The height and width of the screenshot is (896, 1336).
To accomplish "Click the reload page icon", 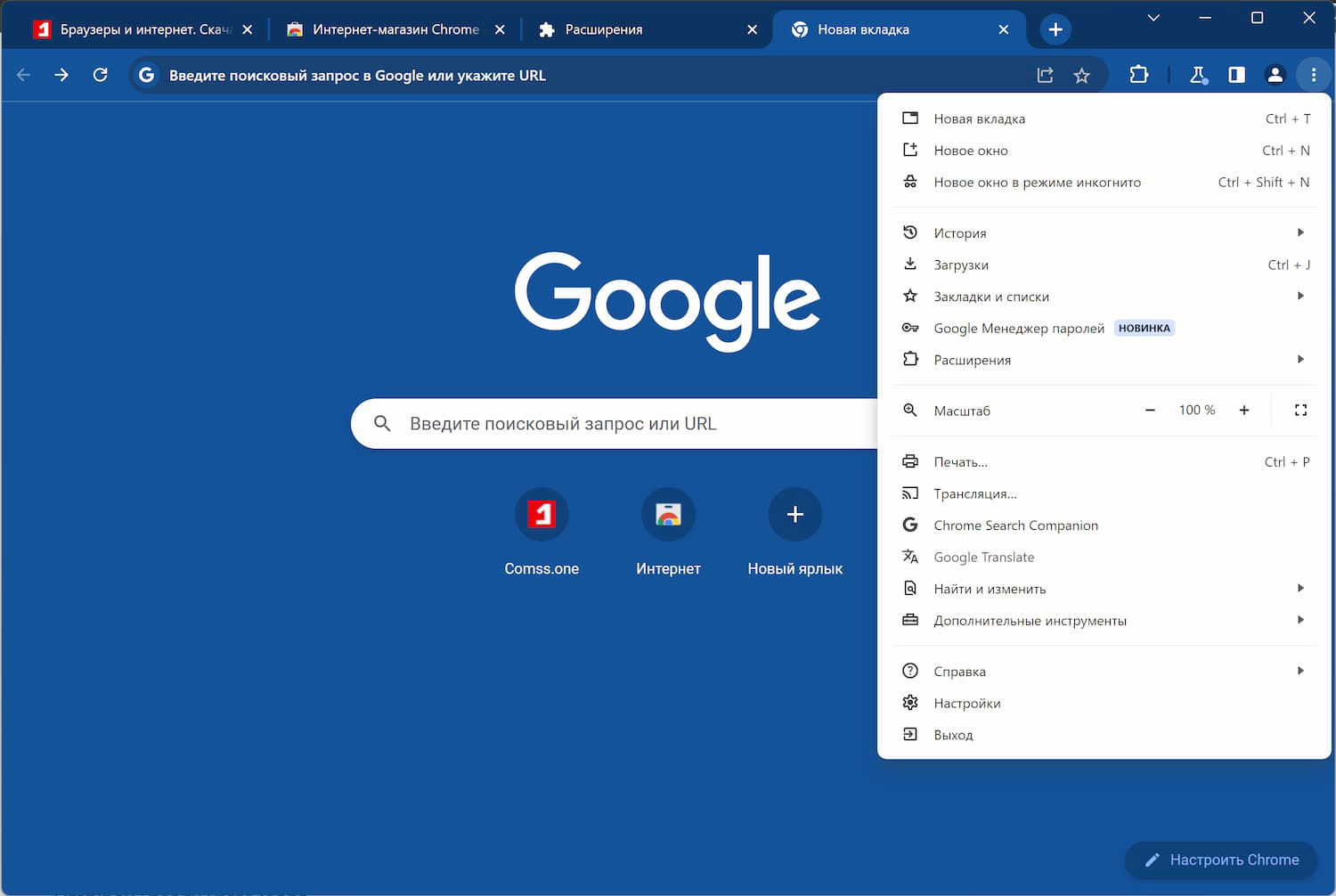I will click(101, 75).
